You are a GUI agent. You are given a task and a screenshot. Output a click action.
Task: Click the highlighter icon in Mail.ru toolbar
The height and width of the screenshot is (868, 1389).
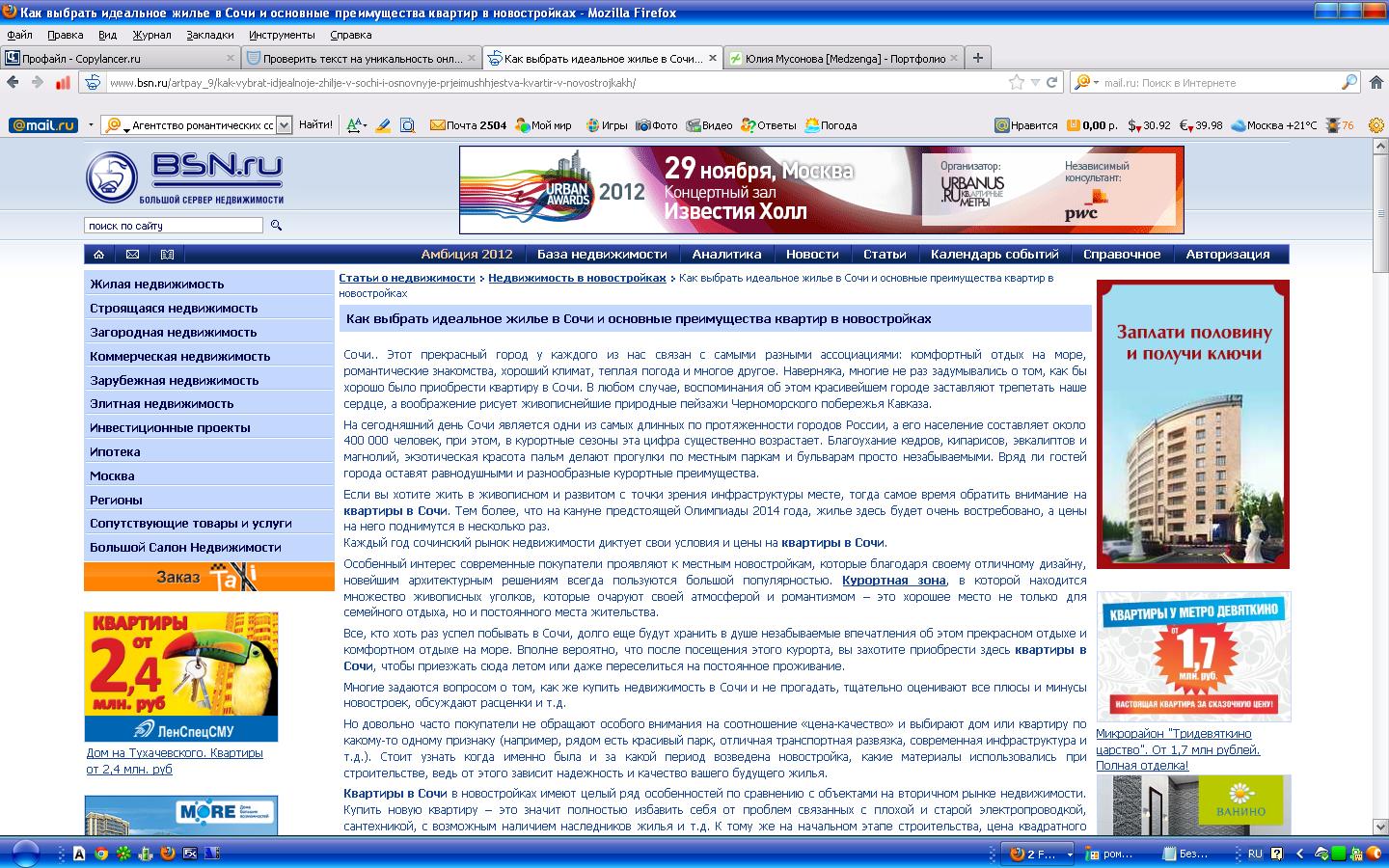coord(383,125)
